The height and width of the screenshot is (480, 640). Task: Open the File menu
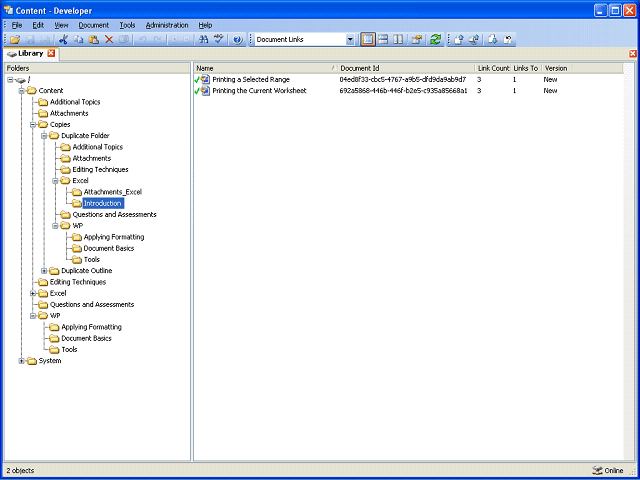(x=17, y=25)
